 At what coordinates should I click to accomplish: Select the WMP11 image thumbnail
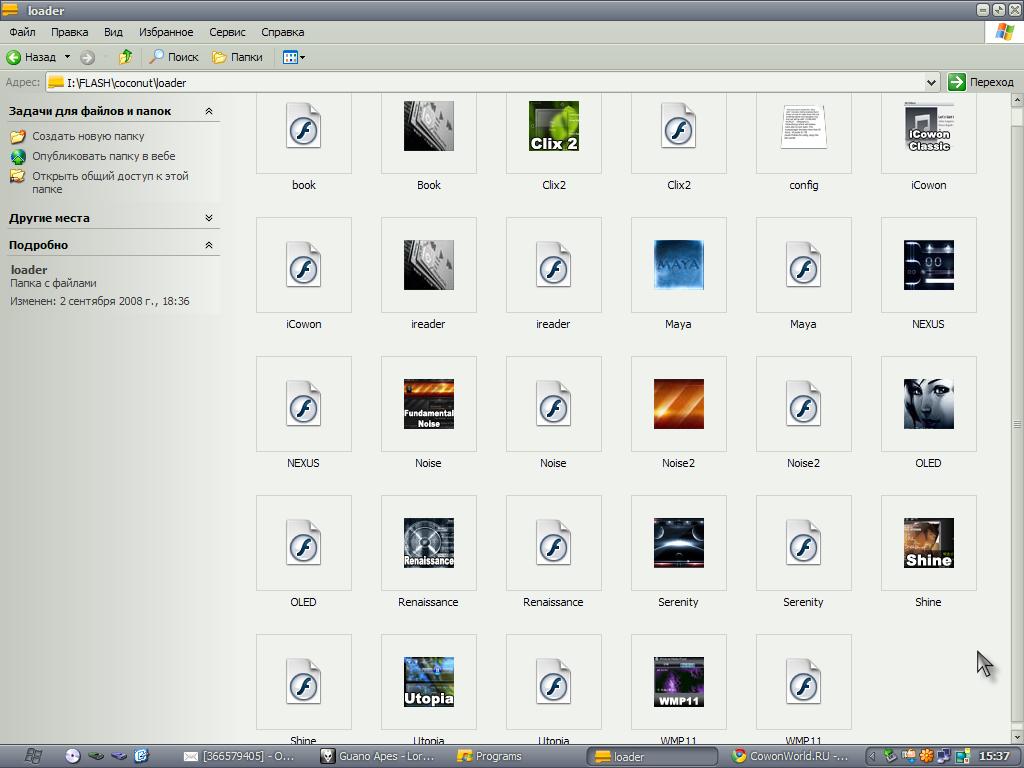click(679, 682)
